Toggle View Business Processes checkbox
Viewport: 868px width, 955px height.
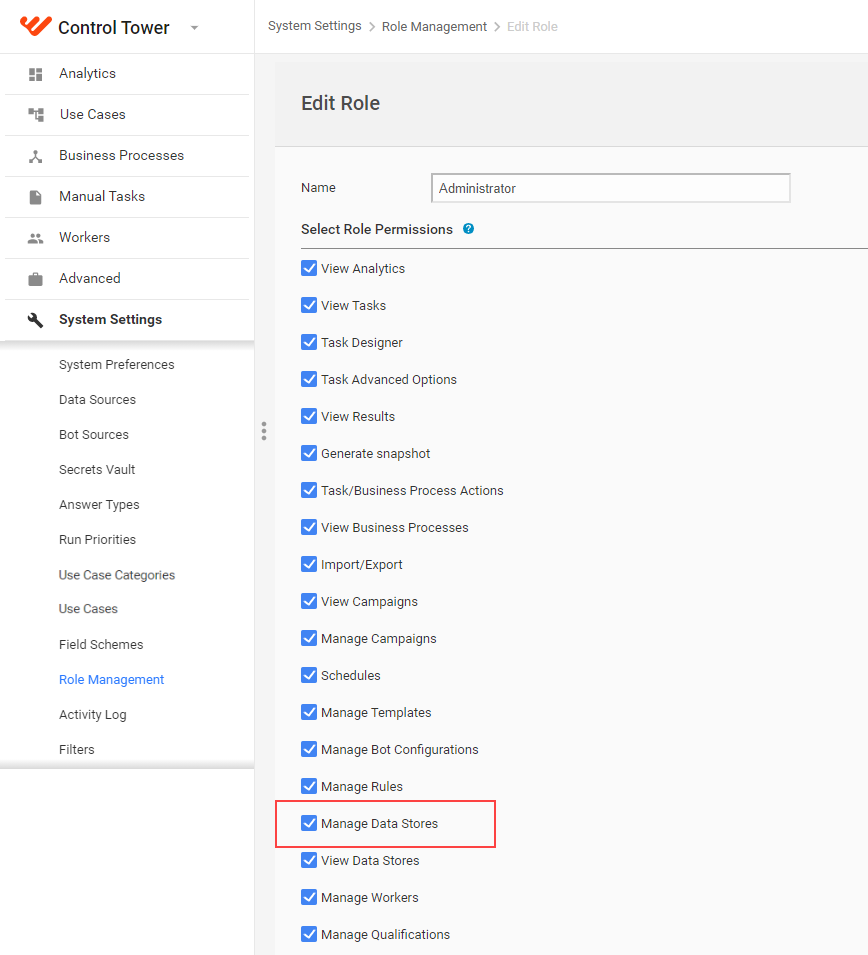pyautogui.click(x=309, y=527)
